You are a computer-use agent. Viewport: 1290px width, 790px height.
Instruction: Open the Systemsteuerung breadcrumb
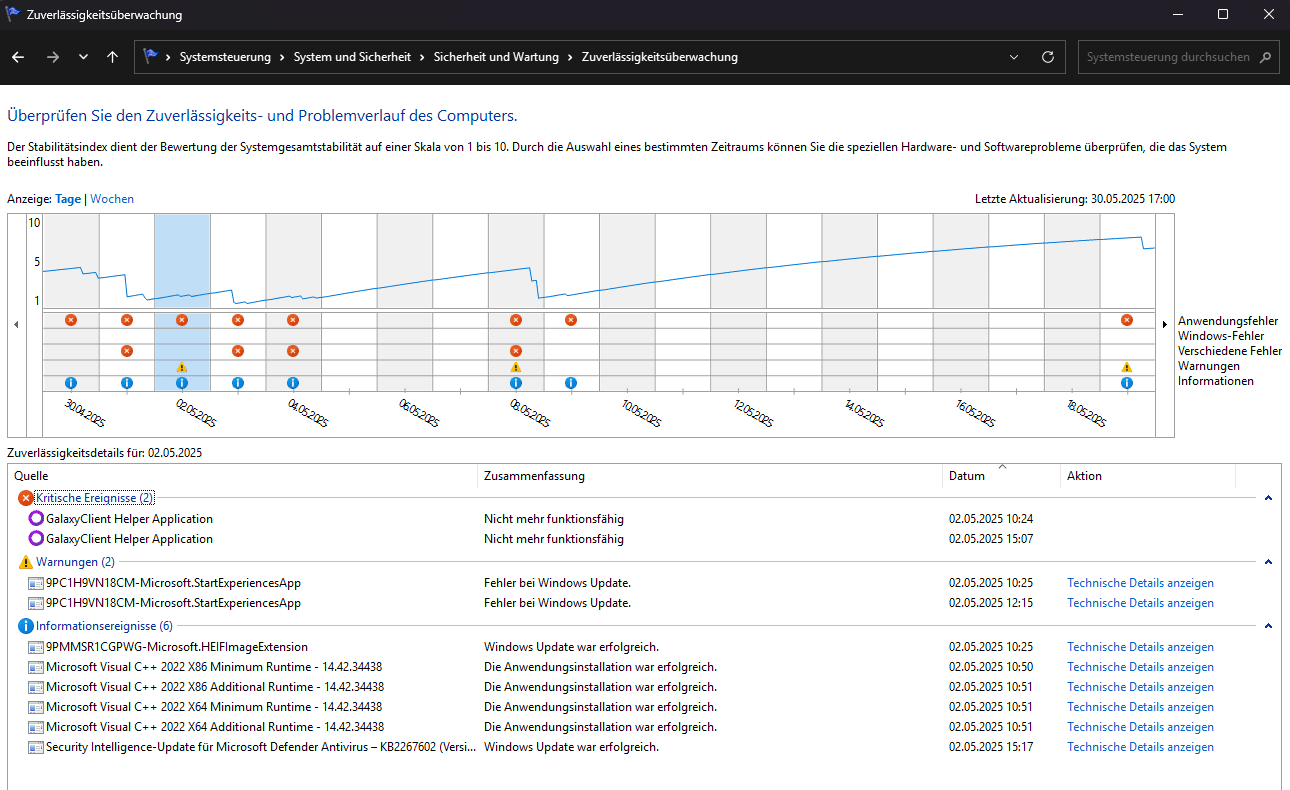(x=225, y=57)
